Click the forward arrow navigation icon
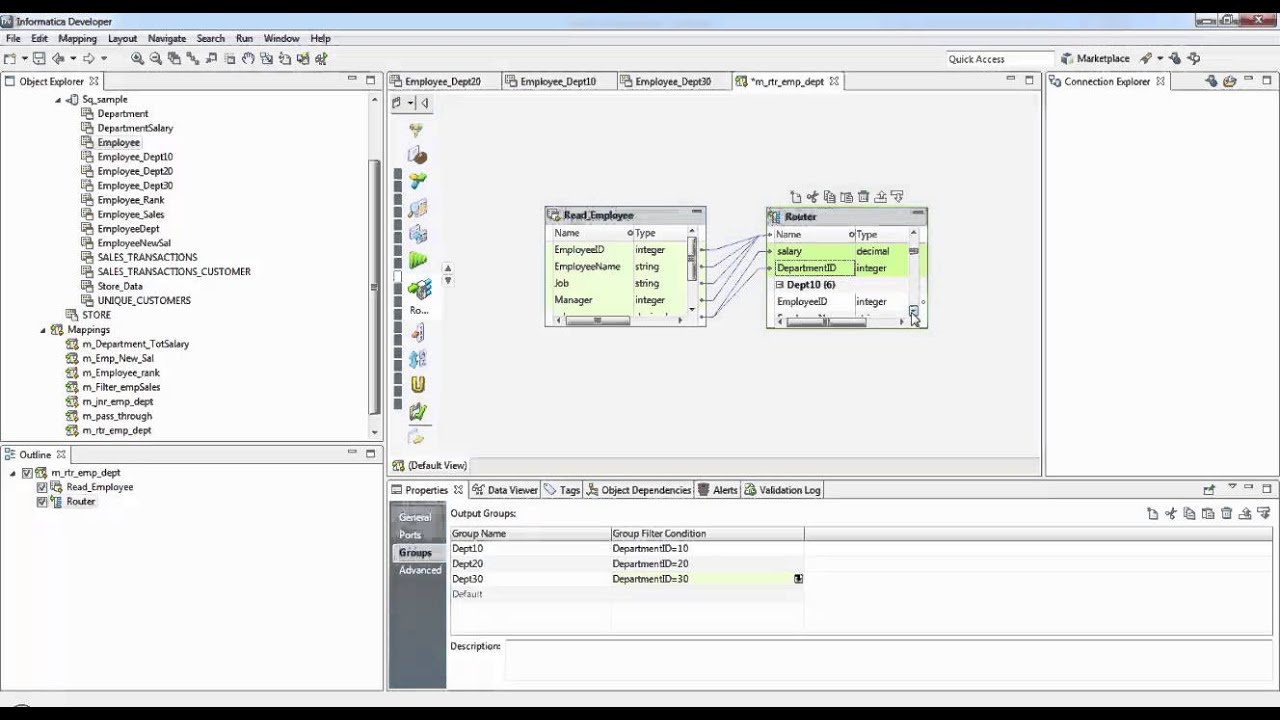The image size is (1280, 720). [89, 59]
